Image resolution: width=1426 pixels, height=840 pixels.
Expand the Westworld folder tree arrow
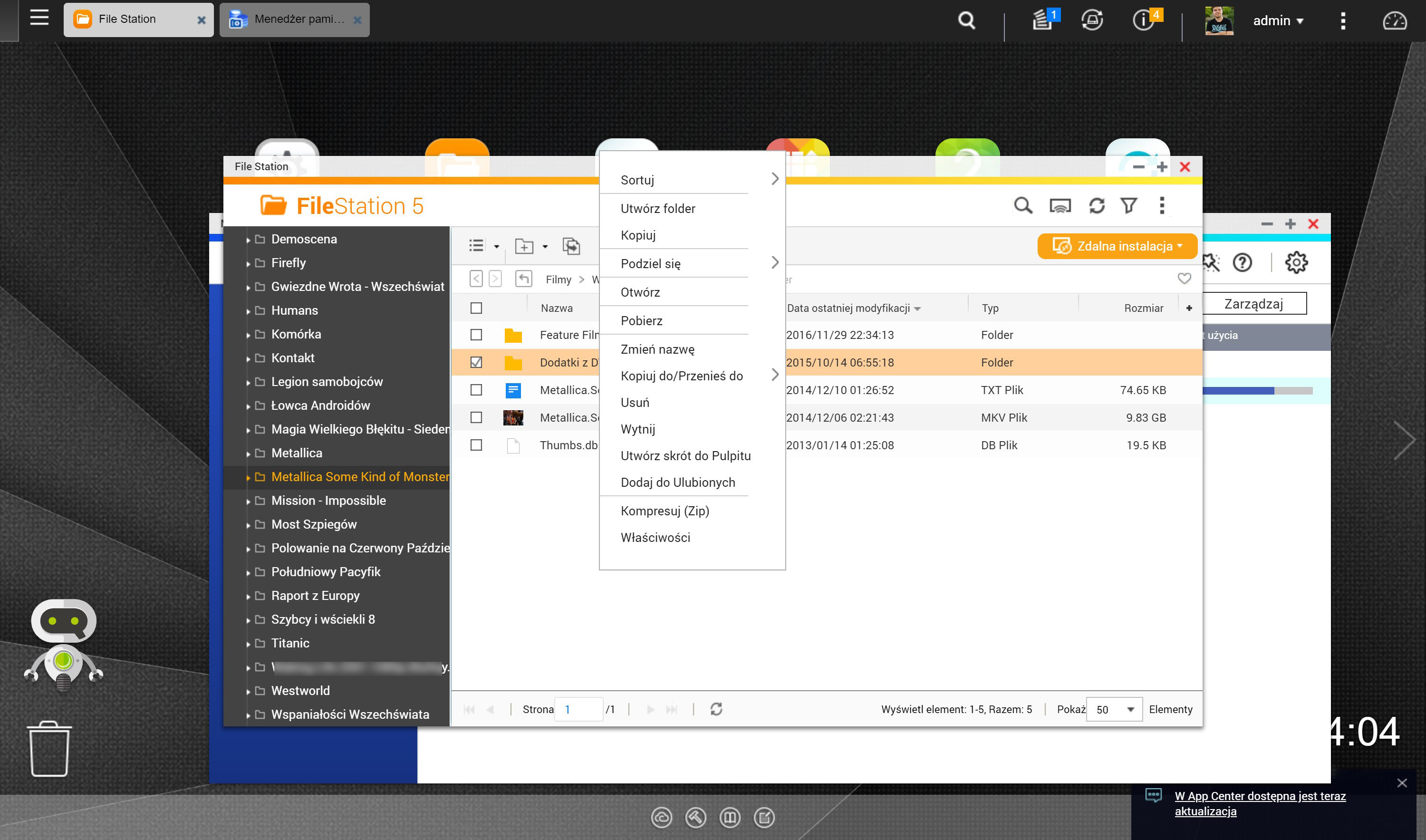click(x=248, y=692)
